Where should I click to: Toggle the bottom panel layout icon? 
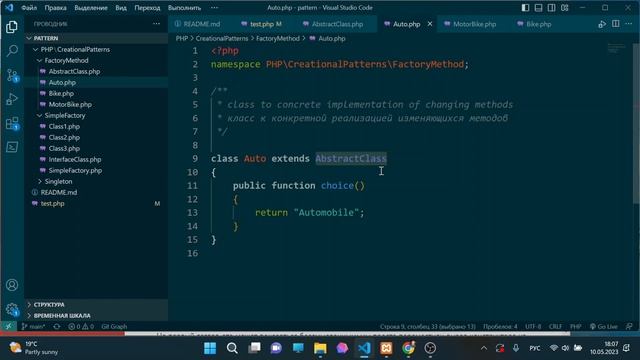[538, 8]
